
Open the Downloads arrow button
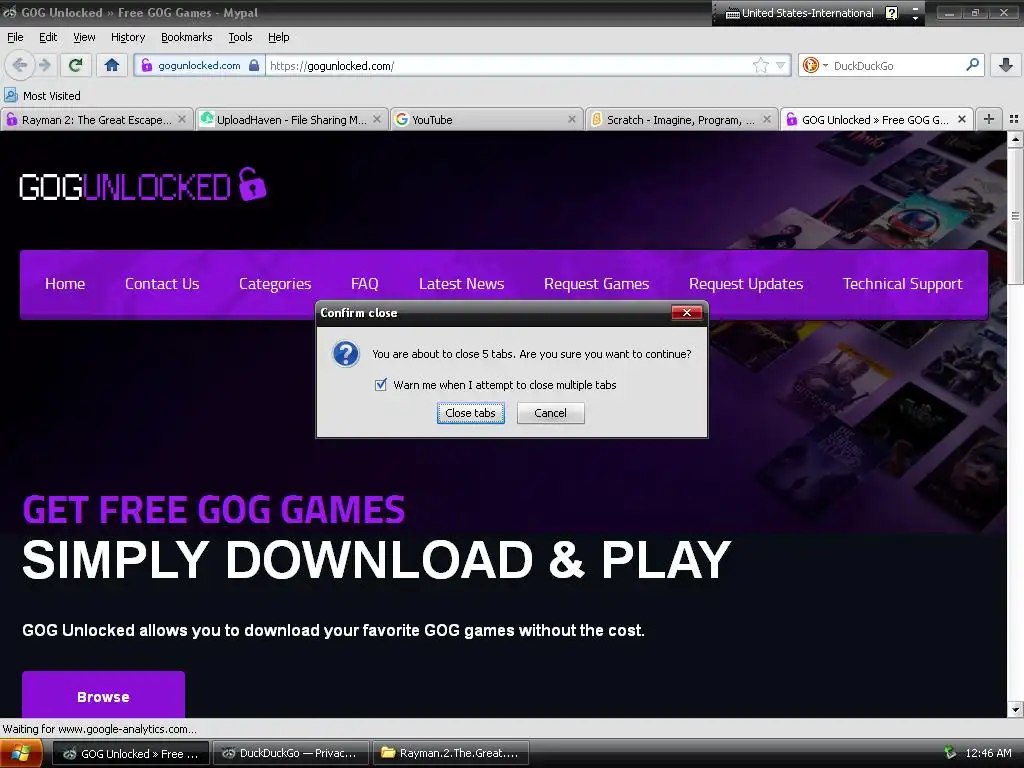coord(1006,65)
